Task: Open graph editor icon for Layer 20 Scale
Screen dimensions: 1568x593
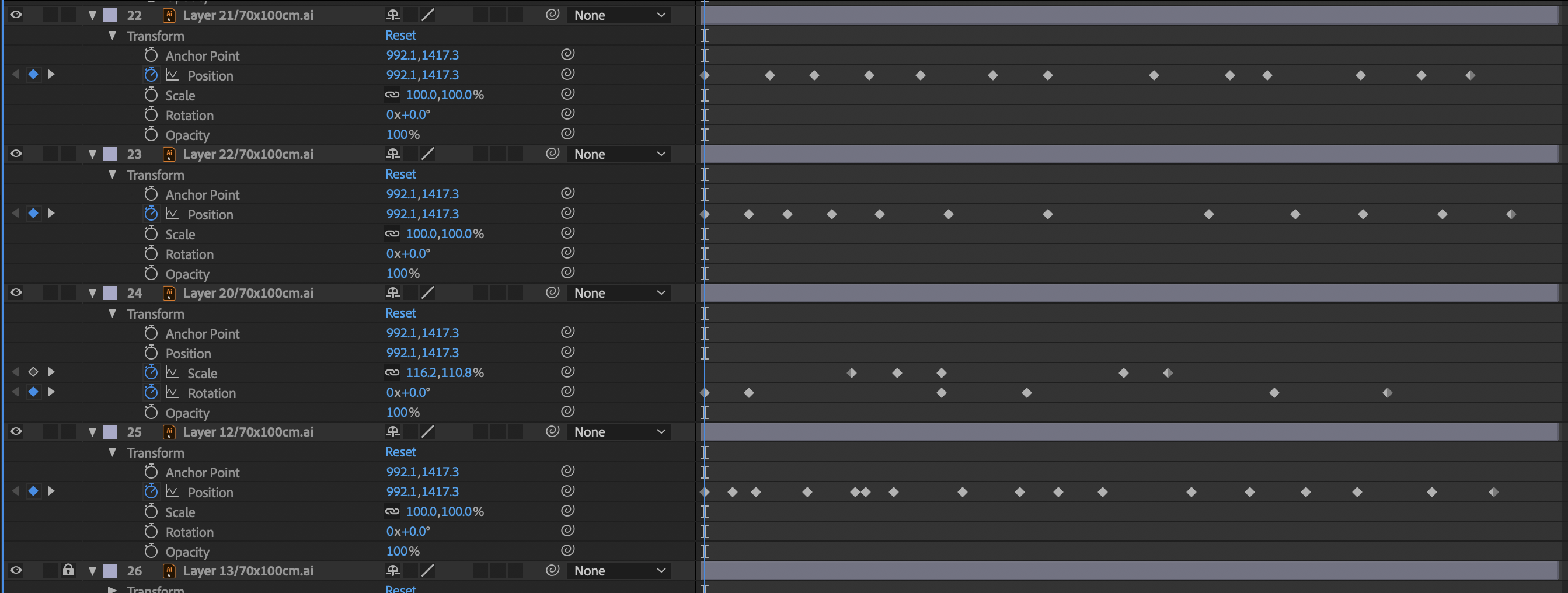Action: click(172, 372)
